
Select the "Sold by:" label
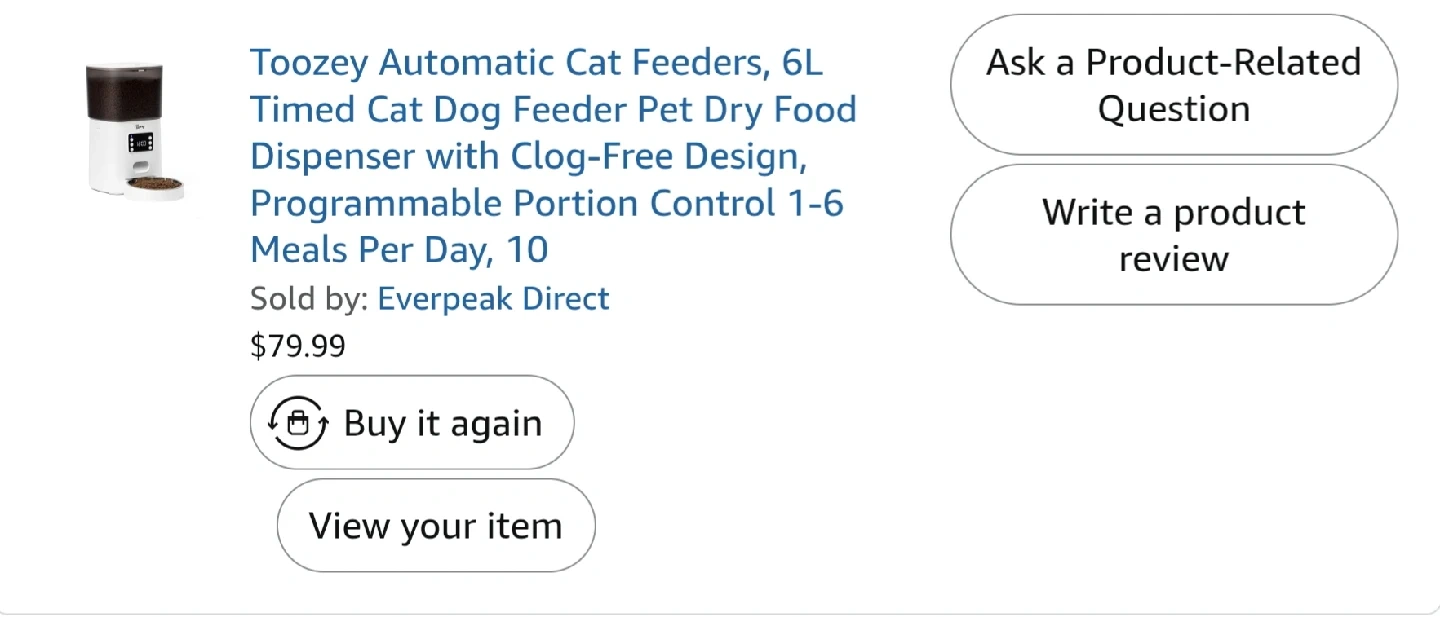pos(309,298)
